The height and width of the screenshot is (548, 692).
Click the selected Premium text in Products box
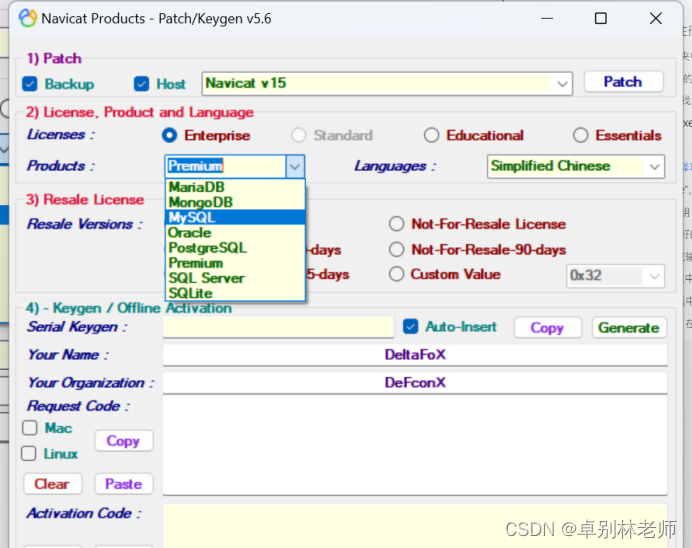pos(196,166)
